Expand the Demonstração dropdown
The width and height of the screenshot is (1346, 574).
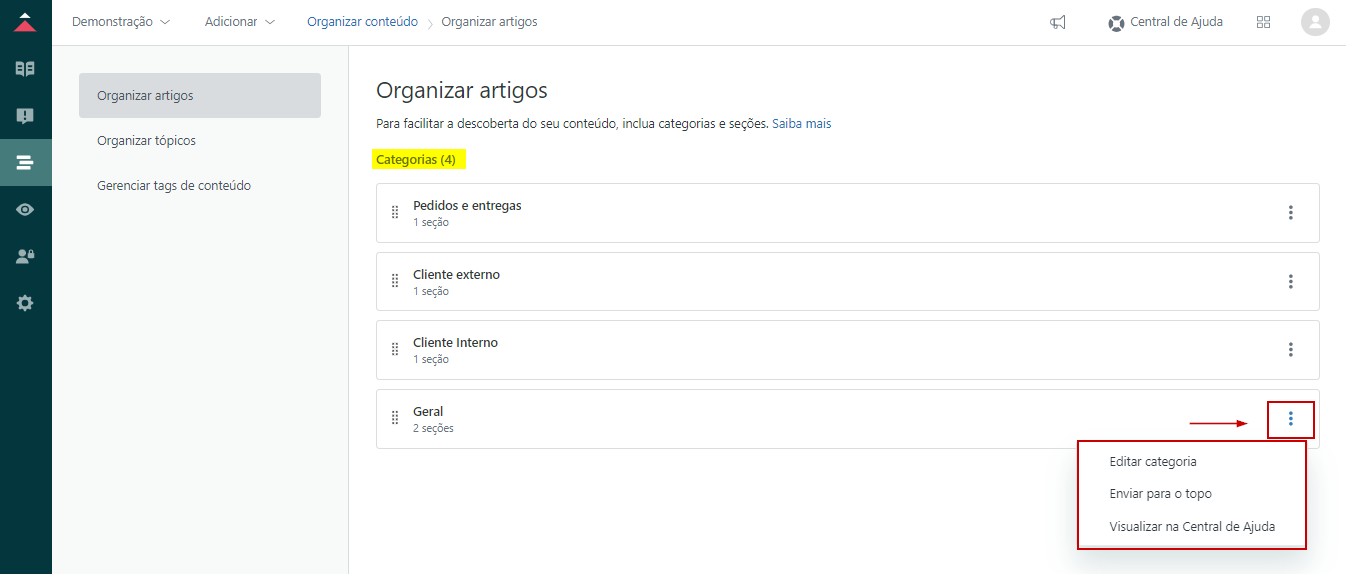pos(121,22)
